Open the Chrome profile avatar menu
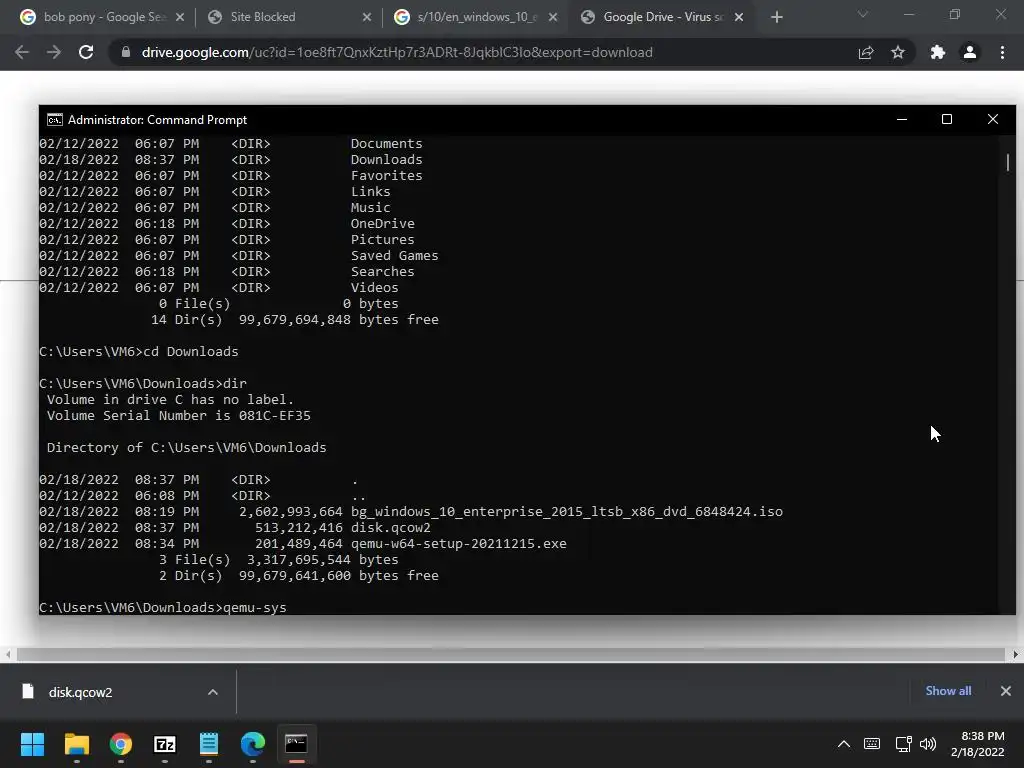The image size is (1024, 768). pyautogui.click(x=970, y=52)
